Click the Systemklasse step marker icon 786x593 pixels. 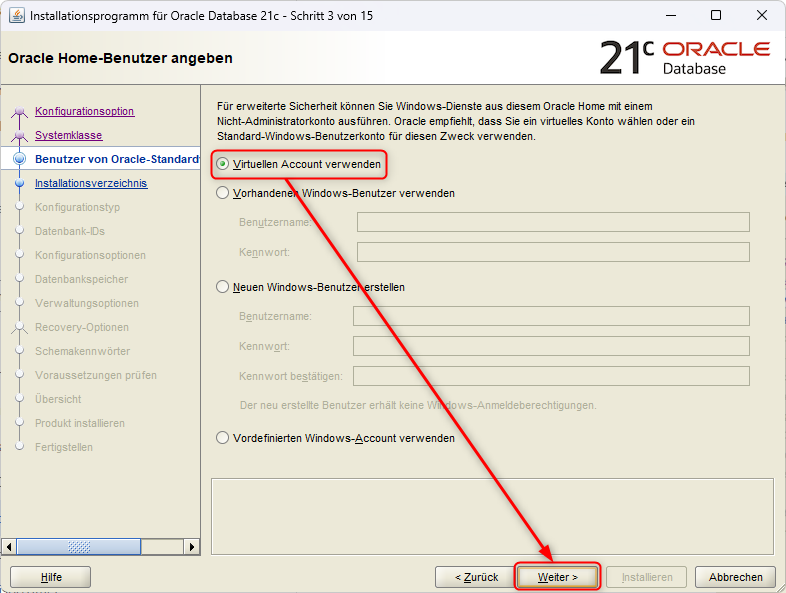tap(19, 136)
